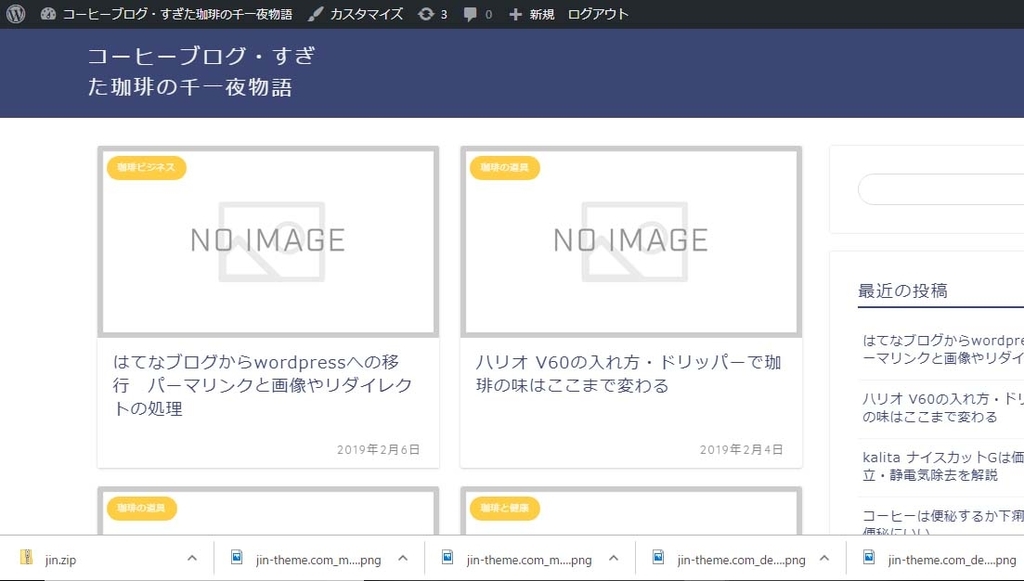Image resolution: width=1024 pixels, height=581 pixels.
Task: Open sidebar recent post はてなブログからwordpress
Action: coord(942,349)
